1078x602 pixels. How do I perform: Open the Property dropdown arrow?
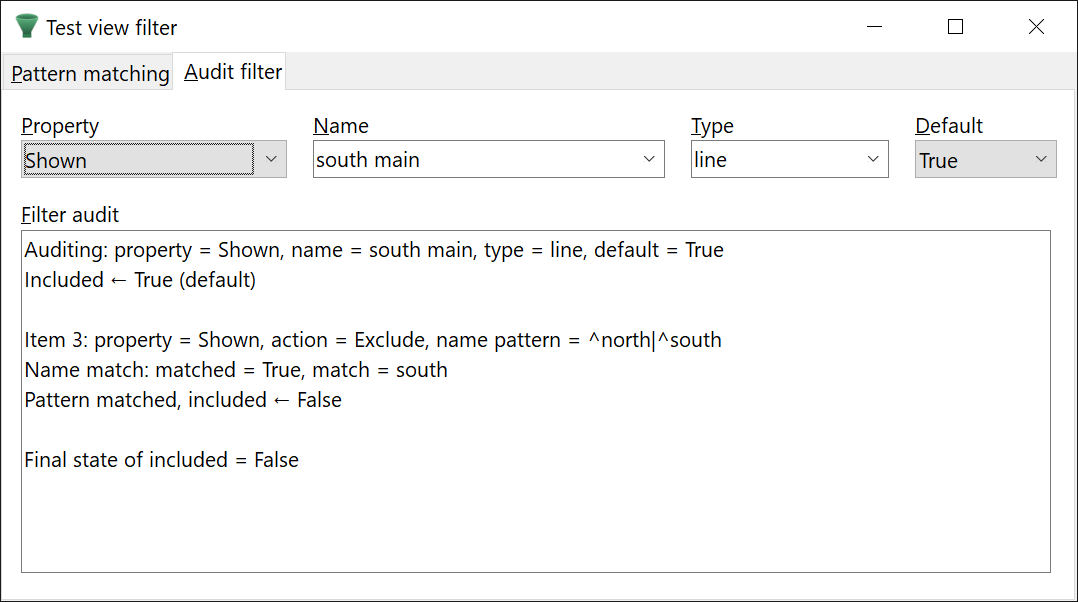pos(271,160)
